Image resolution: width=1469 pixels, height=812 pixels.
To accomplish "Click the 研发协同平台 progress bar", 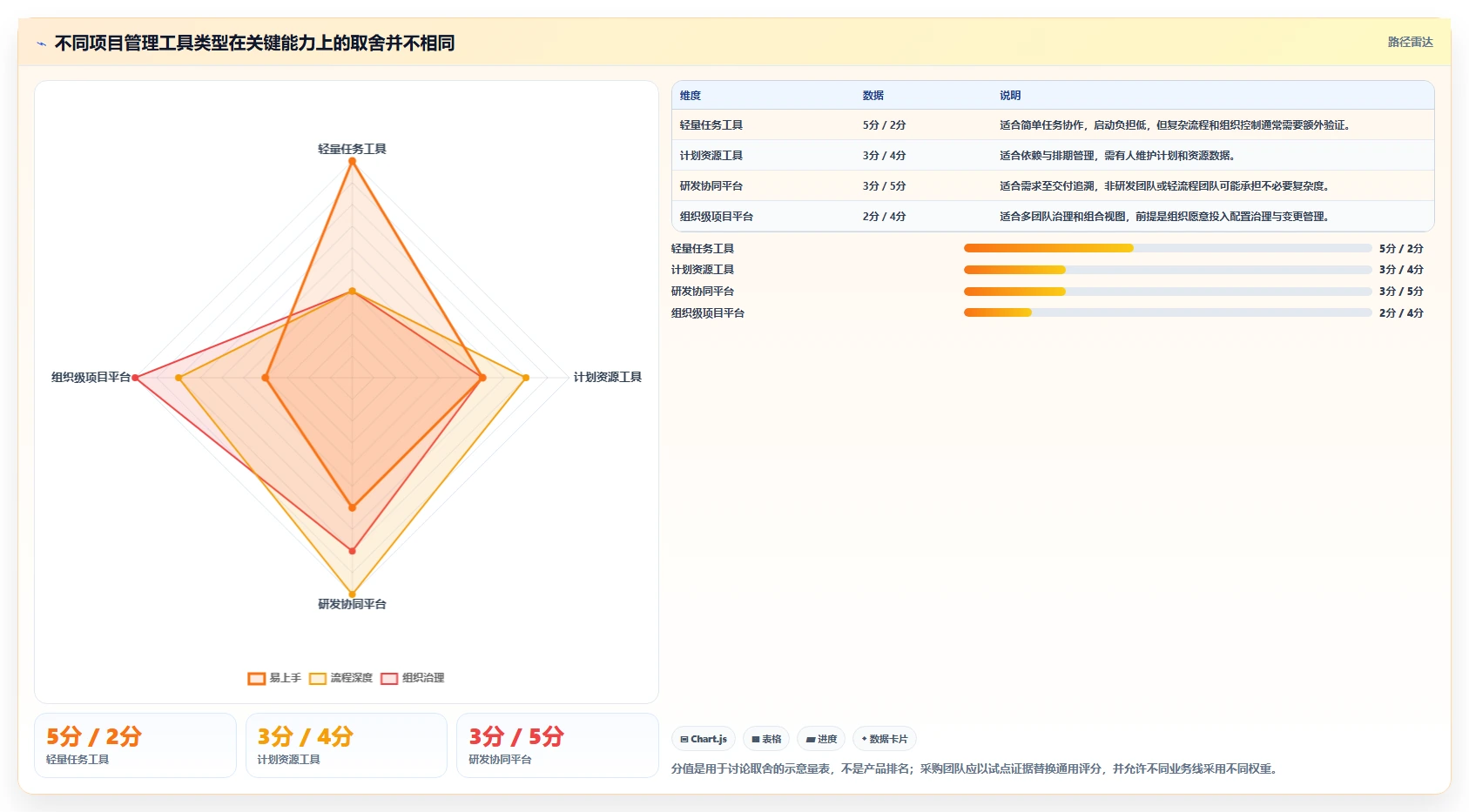I will pyautogui.click(x=1168, y=292).
